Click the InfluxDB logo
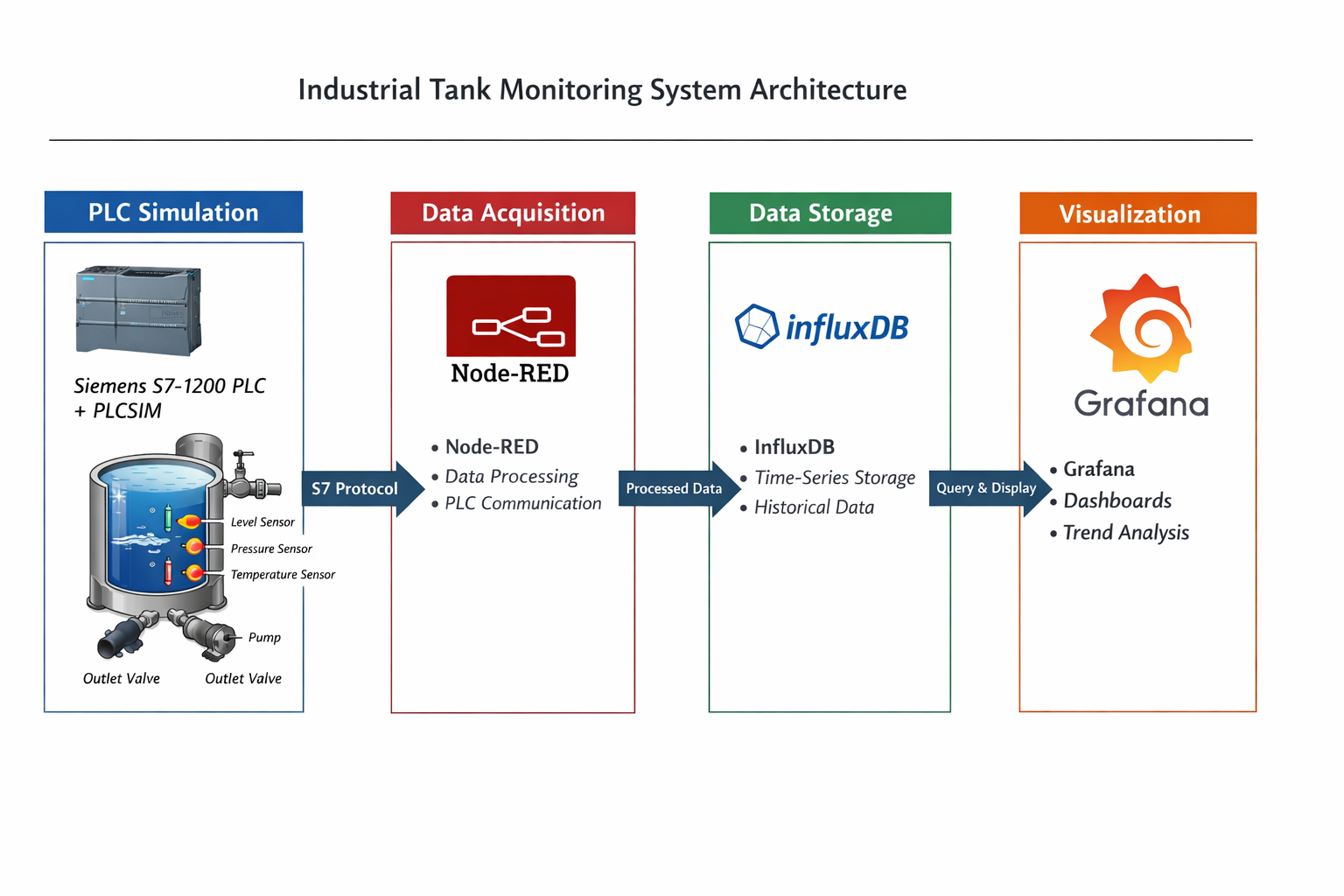Viewport: 1344px width, 896px height. pos(822,327)
